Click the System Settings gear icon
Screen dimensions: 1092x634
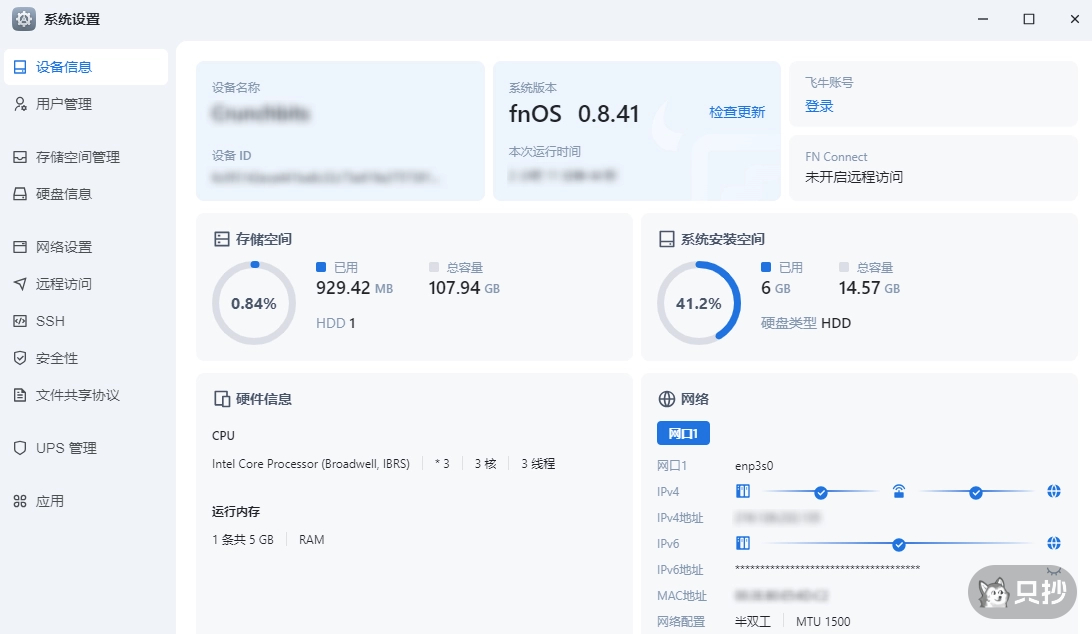(24, 19)
